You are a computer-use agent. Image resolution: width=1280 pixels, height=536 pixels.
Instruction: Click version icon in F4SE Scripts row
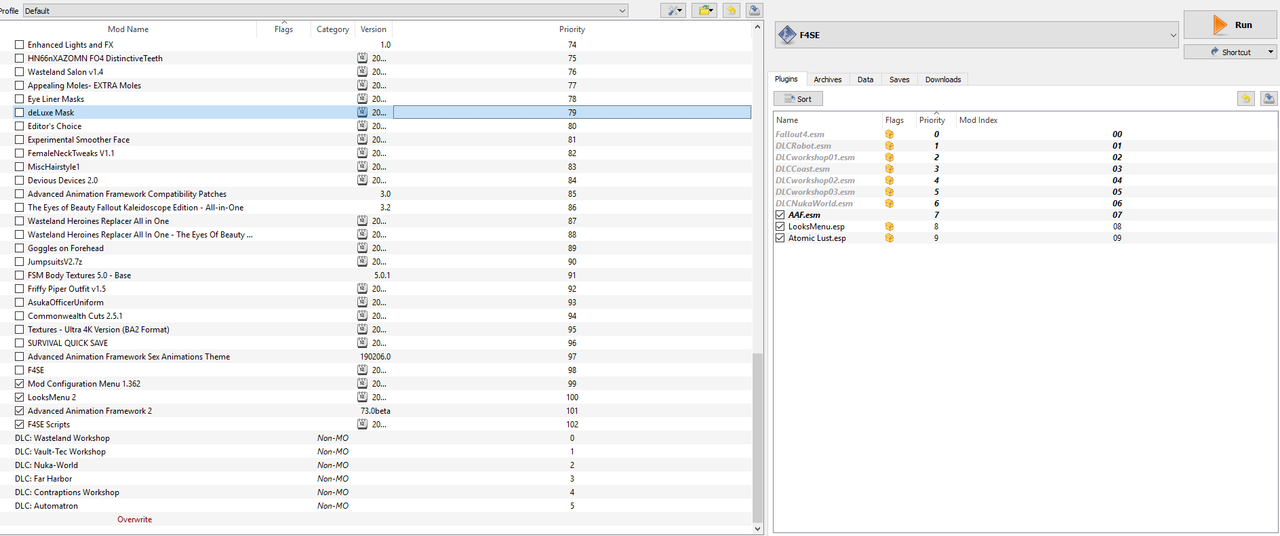(363, 424)
